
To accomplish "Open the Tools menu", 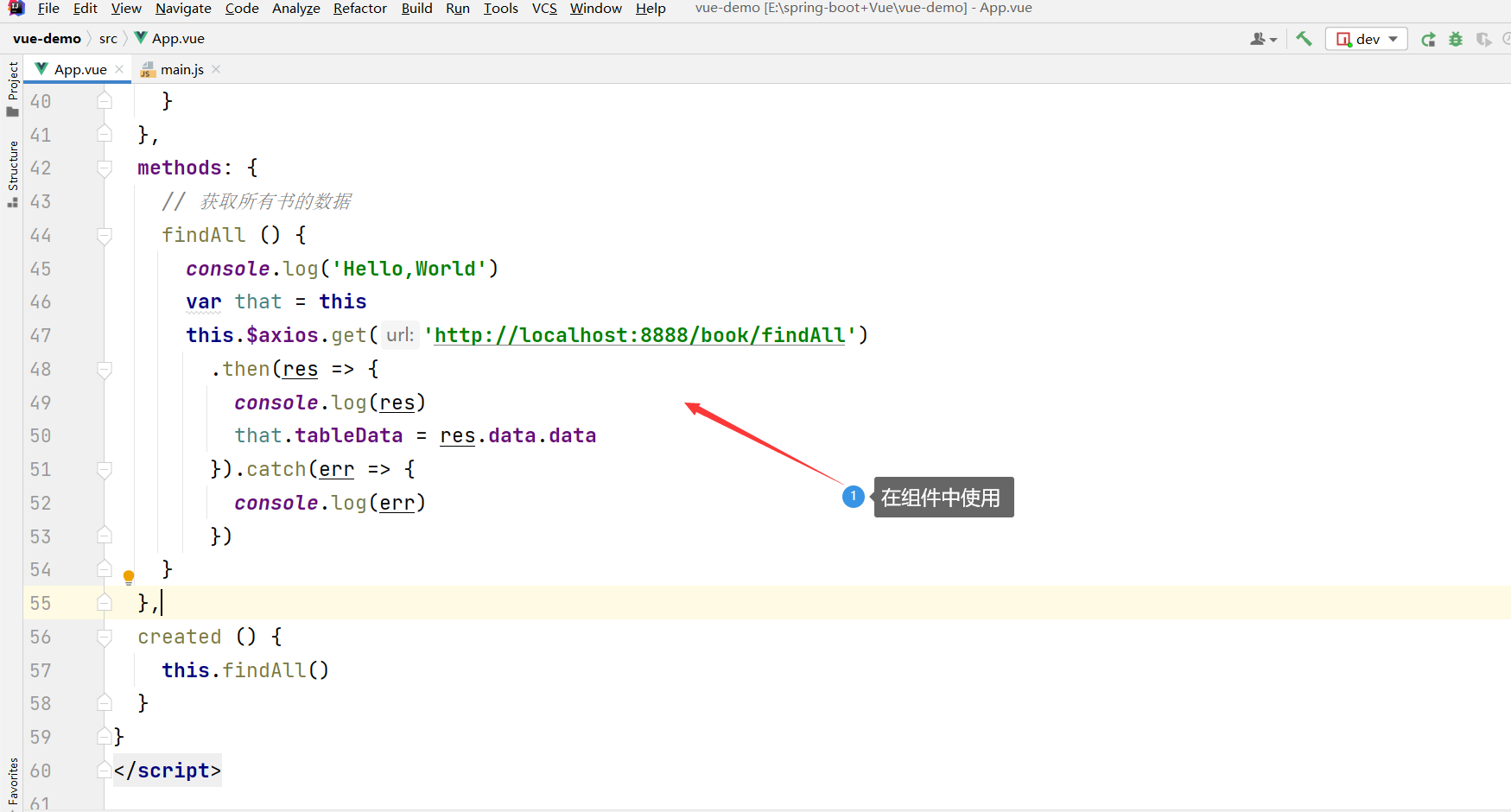I will tap(501, 9).
